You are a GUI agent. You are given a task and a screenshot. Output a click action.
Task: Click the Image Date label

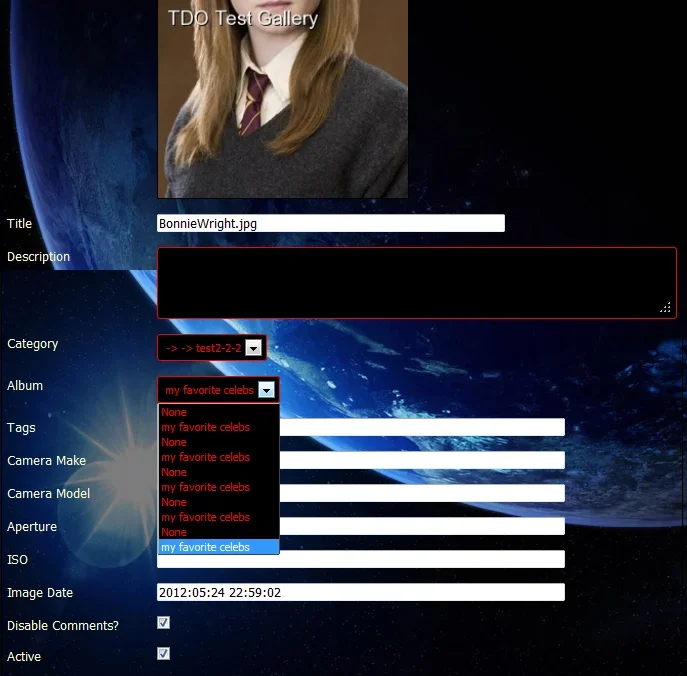click(40, 593)
